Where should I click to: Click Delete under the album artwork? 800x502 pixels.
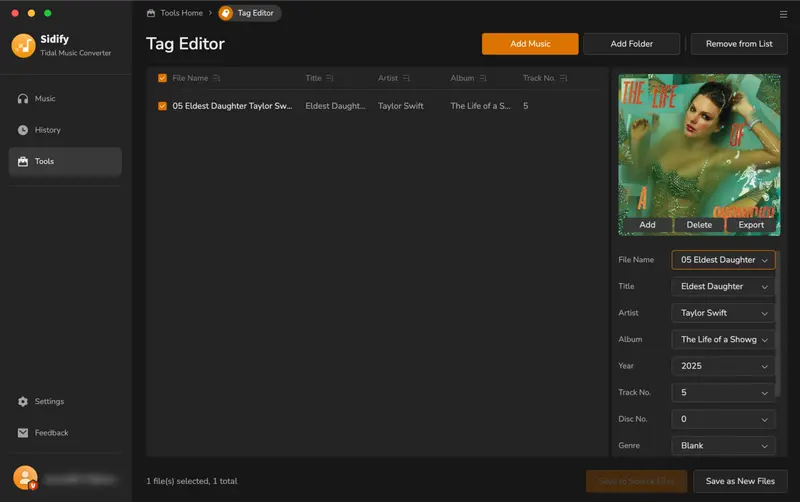coord(699,224)
